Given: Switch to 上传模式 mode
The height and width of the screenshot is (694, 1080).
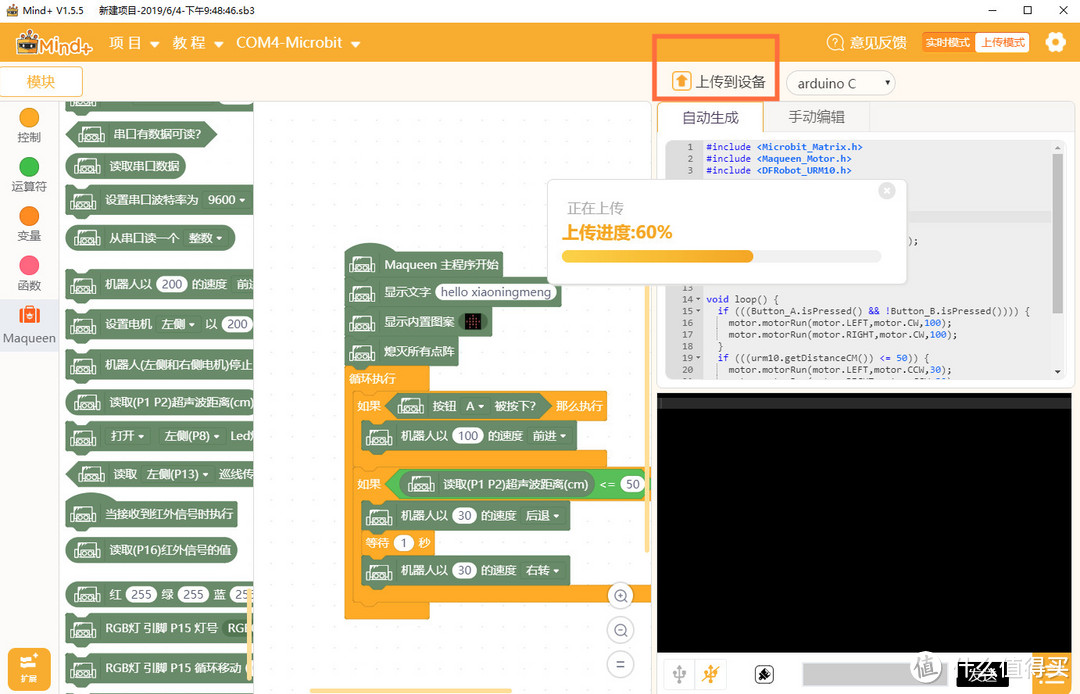Looking at the screenshot, I should [1003, 43].
